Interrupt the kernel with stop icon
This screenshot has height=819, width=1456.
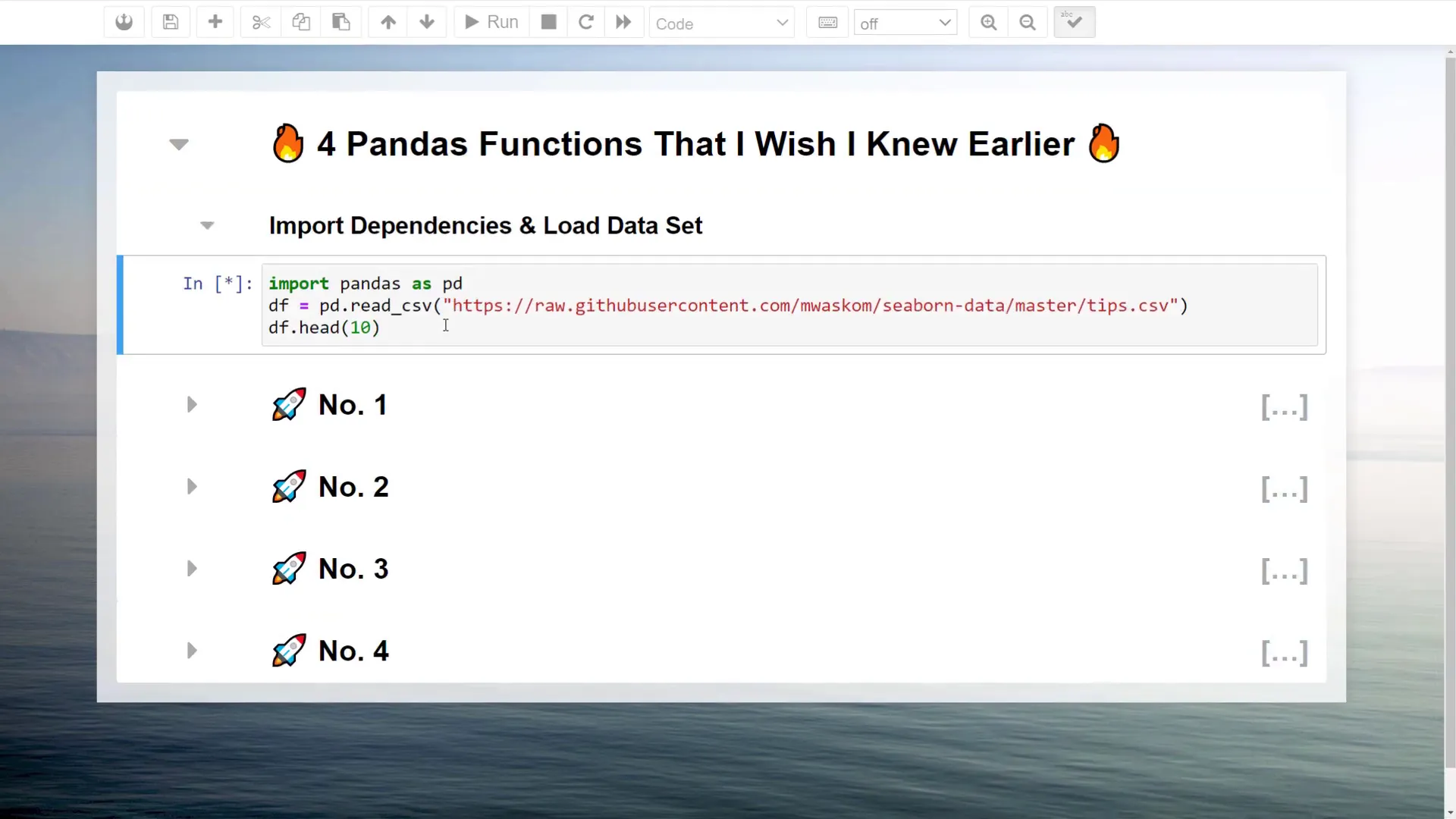[548, 22]
